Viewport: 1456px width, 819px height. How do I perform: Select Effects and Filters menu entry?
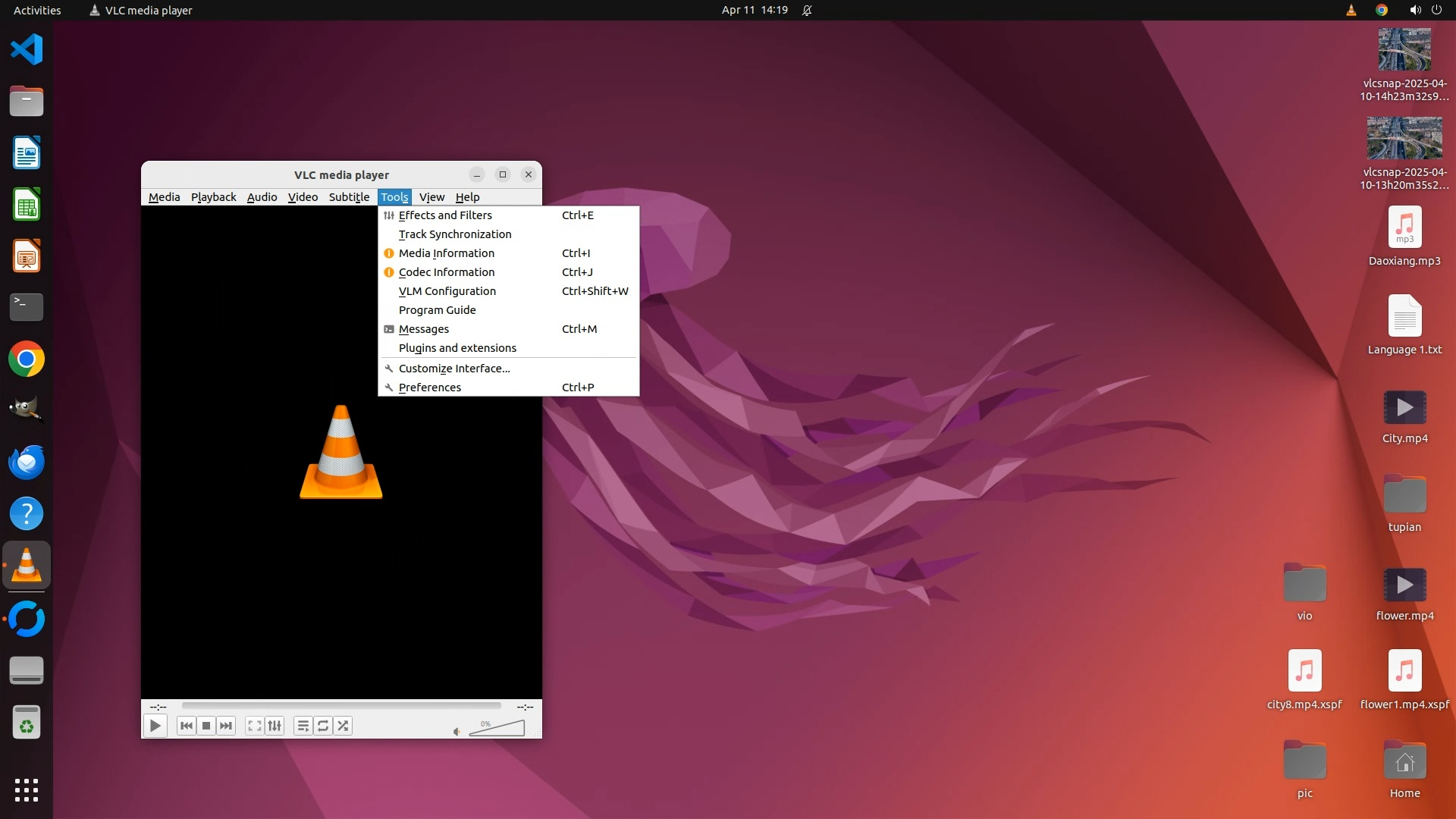click(x=445, y=215)
